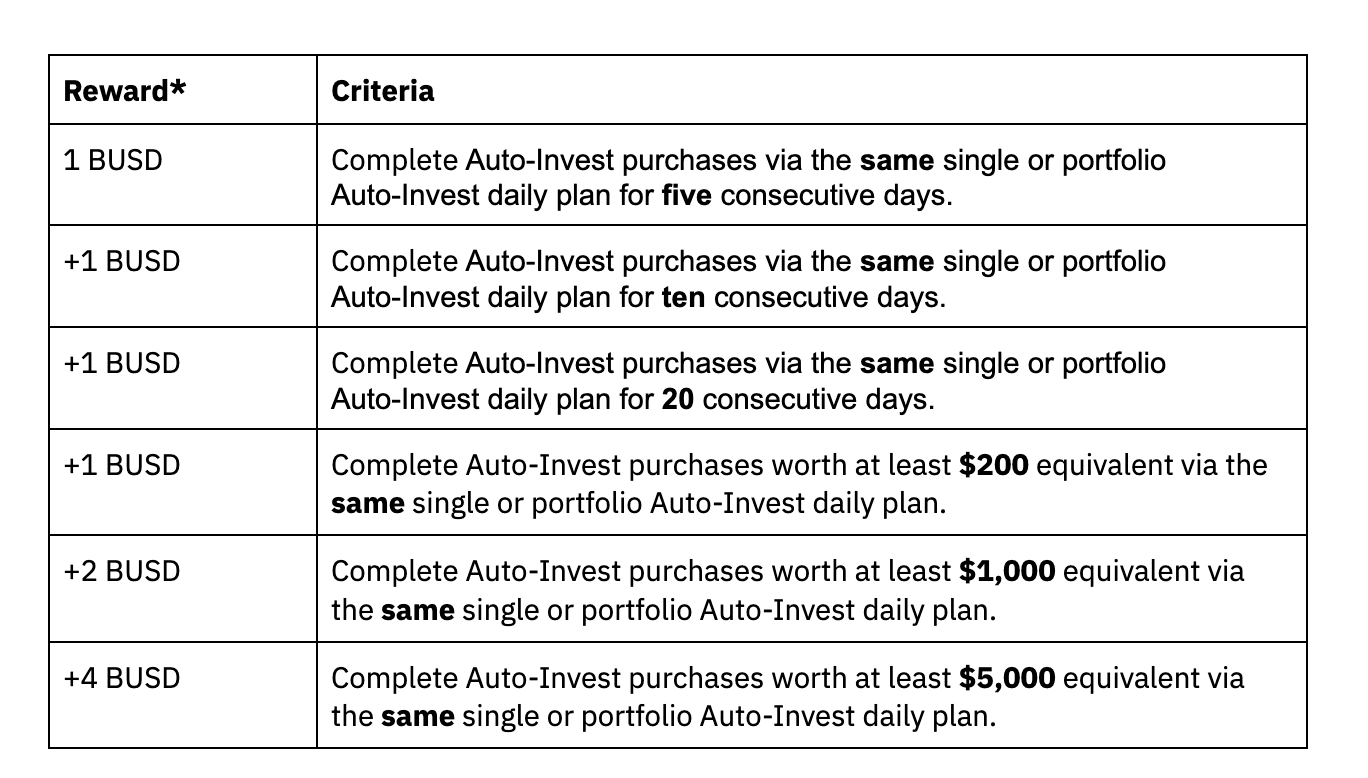This screenshot has width=1368, height=778.
Task: Click the Criteria column header
Action: [x=382, y=91]
